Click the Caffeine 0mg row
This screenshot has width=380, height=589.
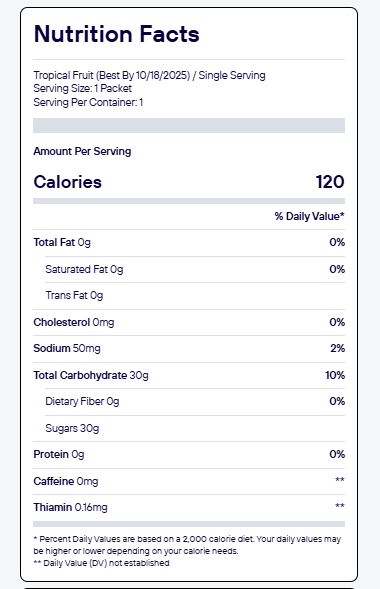click(189, 481)
